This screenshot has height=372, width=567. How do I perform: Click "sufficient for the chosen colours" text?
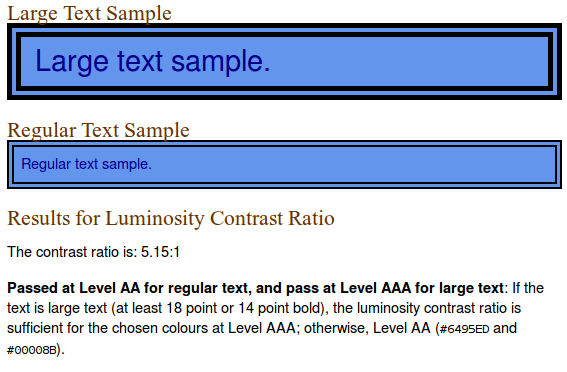click(116, 328)
